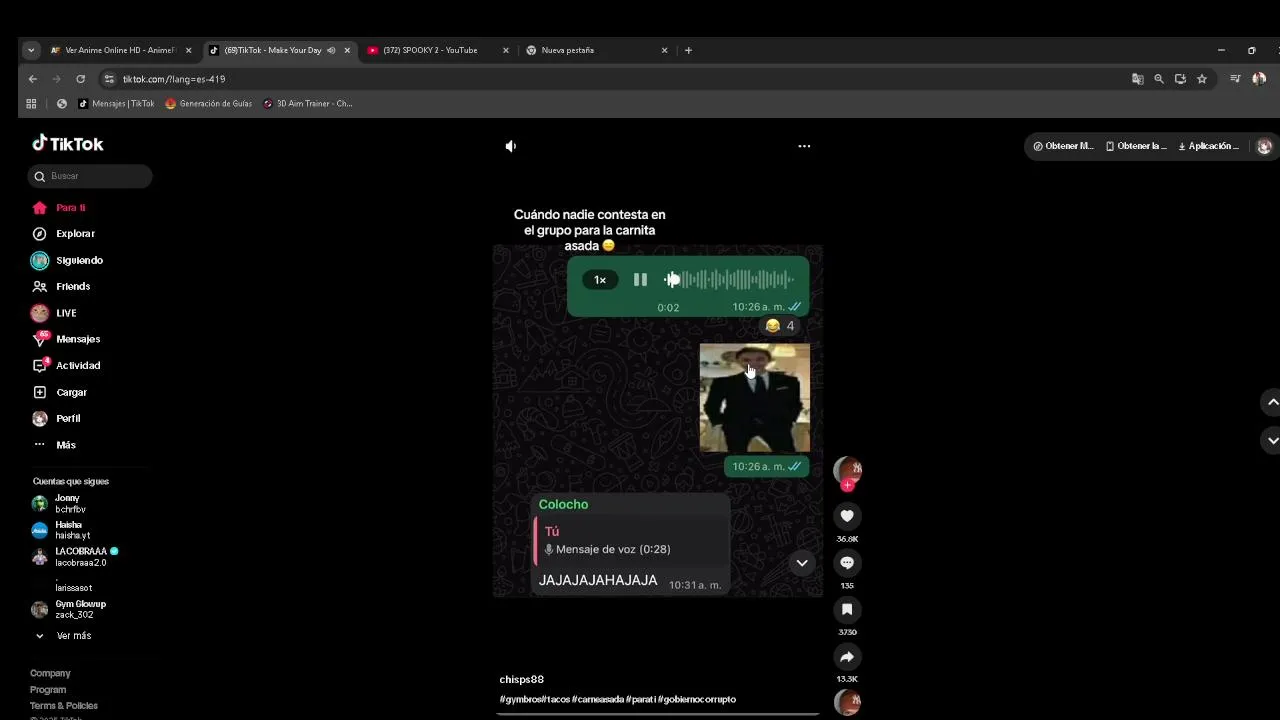Mute the TikTok video sound
Viewport: 1280px width, 720px height.
coord(511,146)
